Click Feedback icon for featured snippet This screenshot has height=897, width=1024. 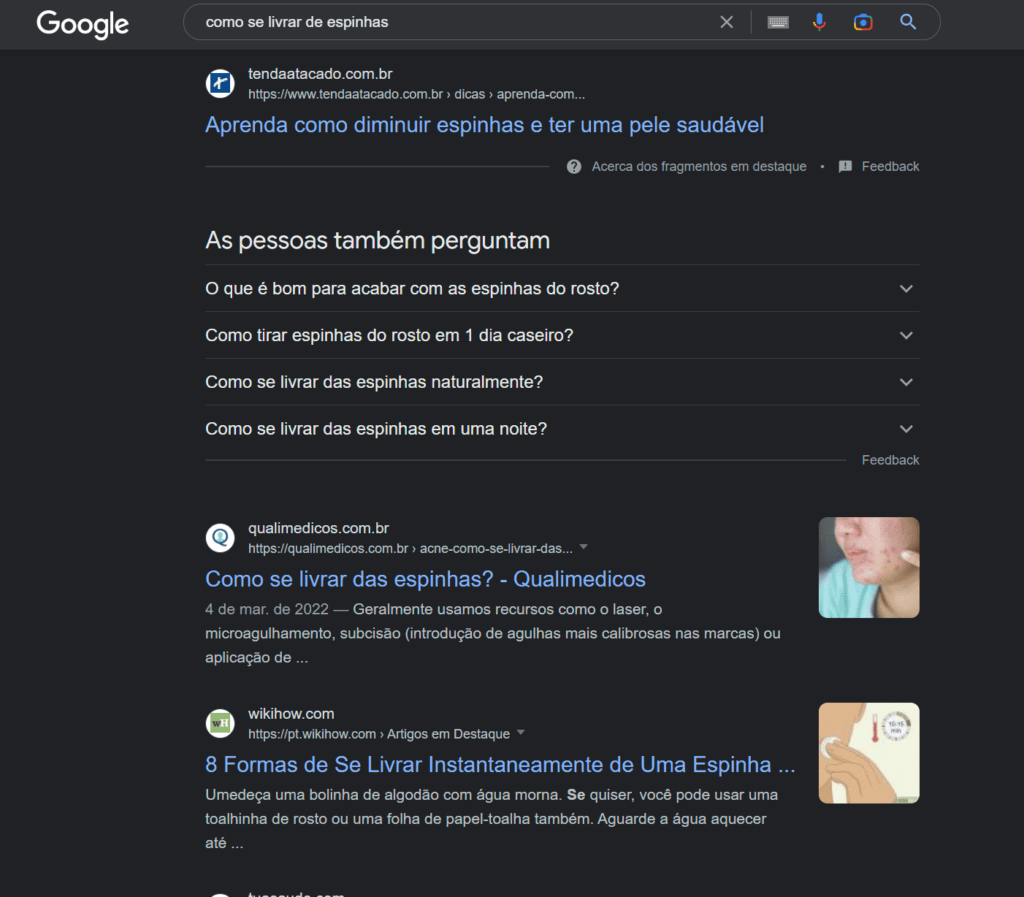coord(845,166)
